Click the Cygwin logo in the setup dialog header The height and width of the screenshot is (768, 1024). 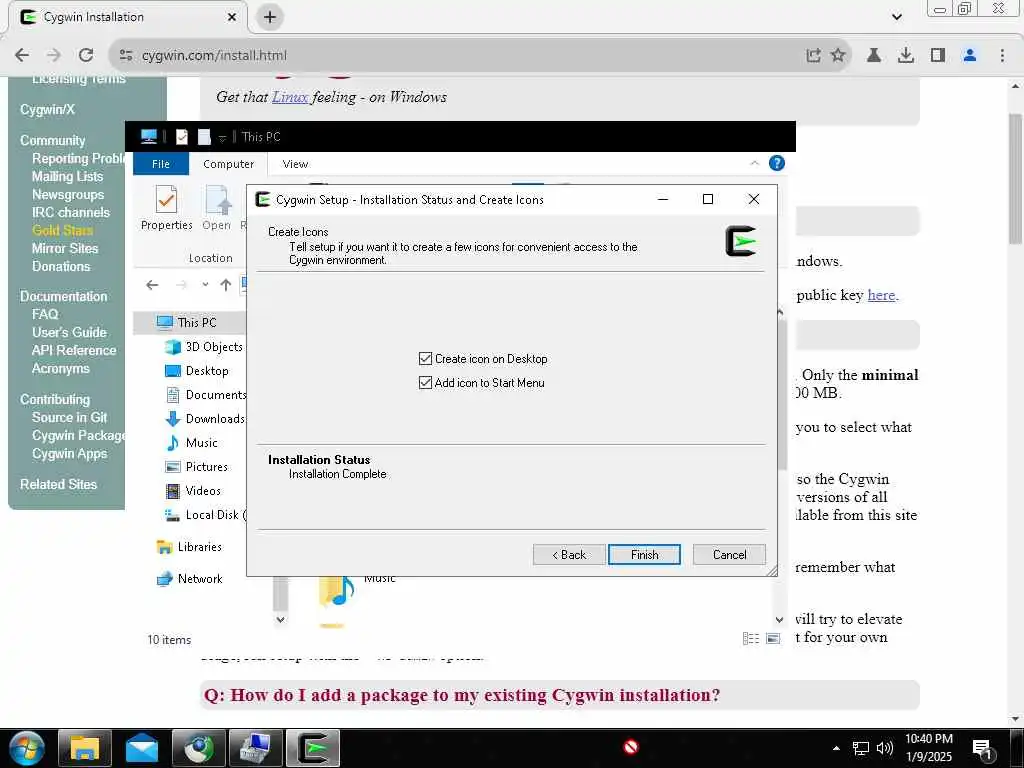741,242
